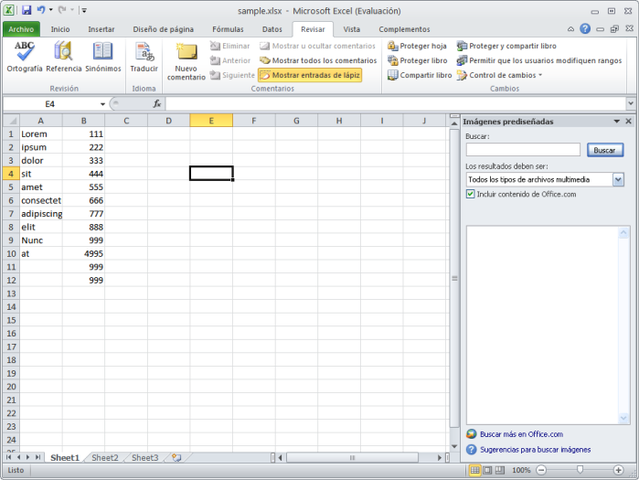This screenshot has height=480, width=639.
Task: Switch to the Insertar tab
Action: pos(101,29)
